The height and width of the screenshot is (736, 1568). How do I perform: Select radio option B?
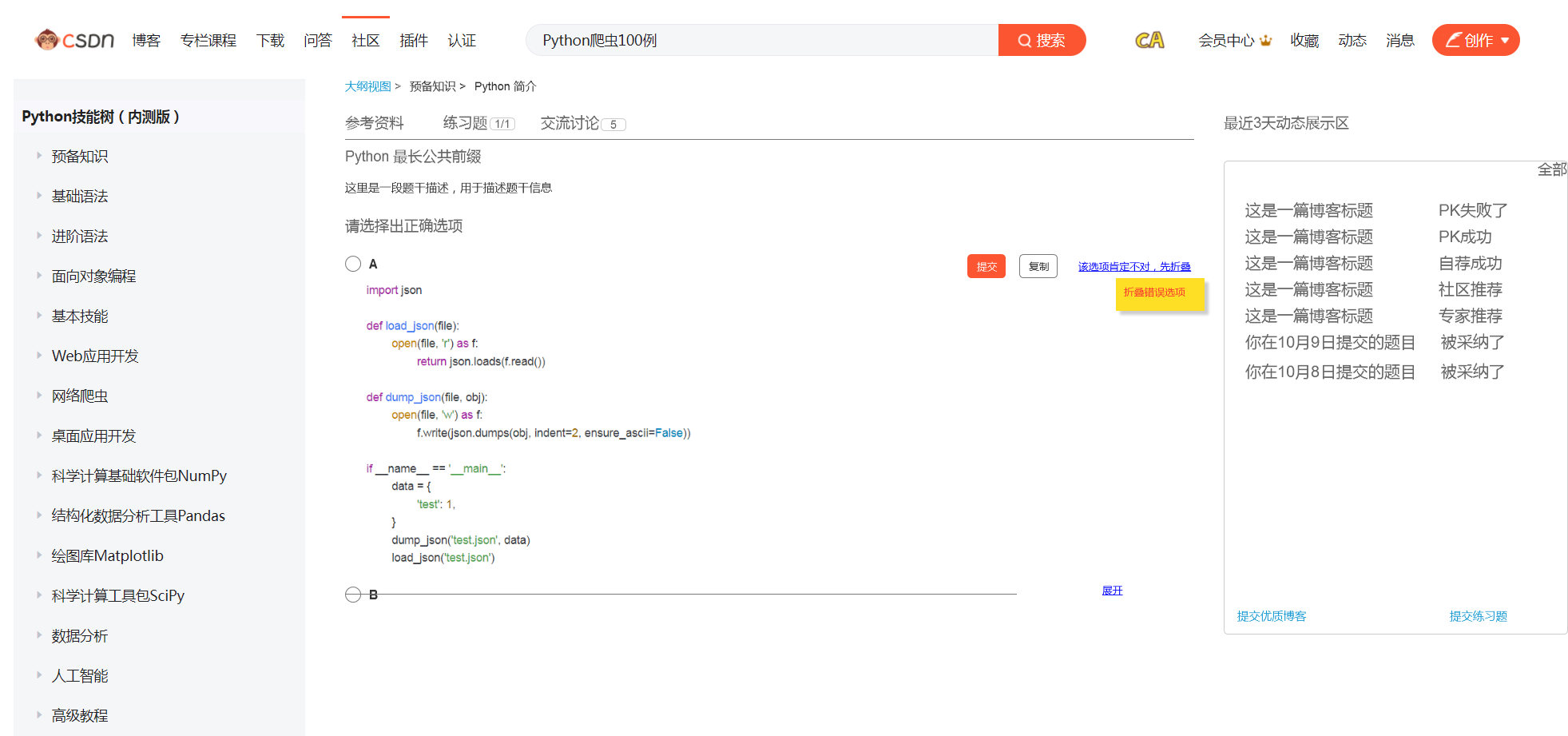point(353,595)
